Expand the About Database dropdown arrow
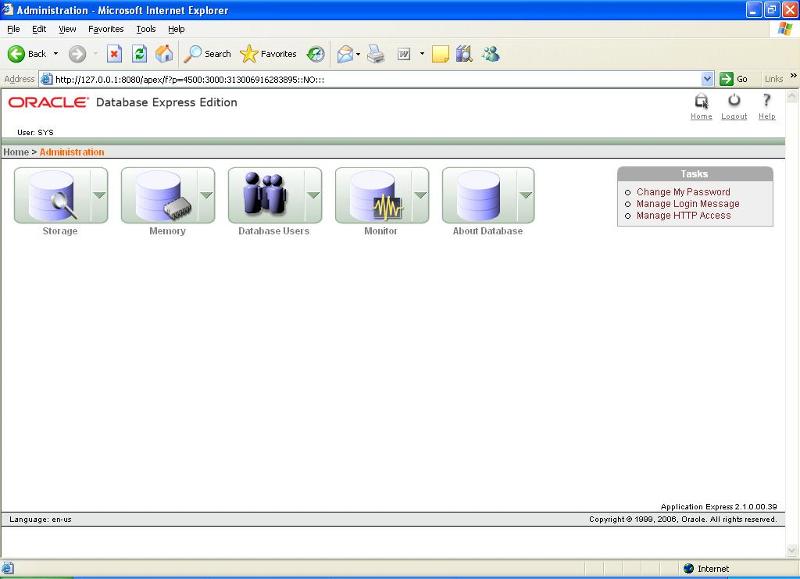Viewport: 800px width, 579px height. pyautogui.click(x=526, y=195)
